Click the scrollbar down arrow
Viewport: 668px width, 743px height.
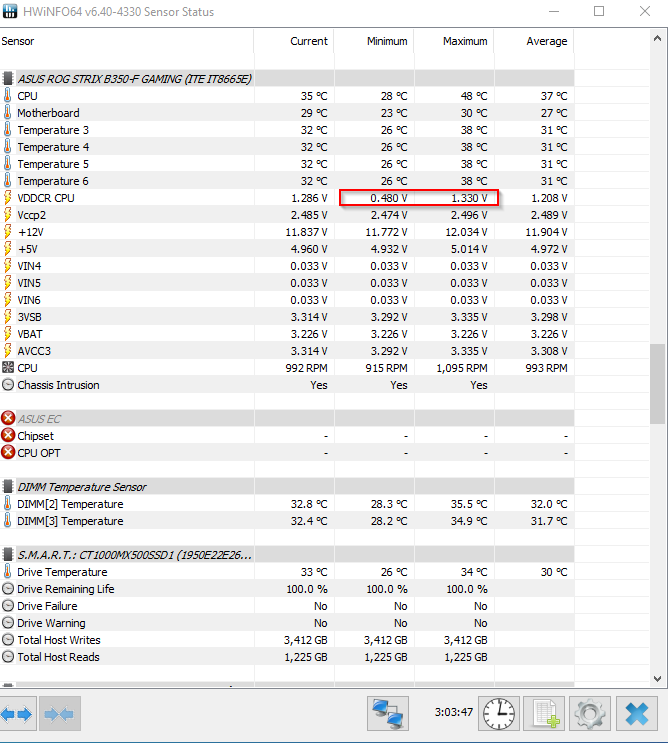pyautogui.click(x=658, y=679)
